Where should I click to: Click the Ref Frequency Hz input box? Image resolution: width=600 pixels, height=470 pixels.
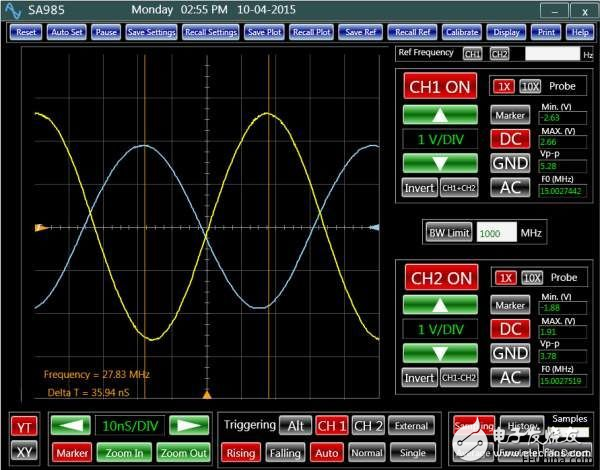pos(552,53)
